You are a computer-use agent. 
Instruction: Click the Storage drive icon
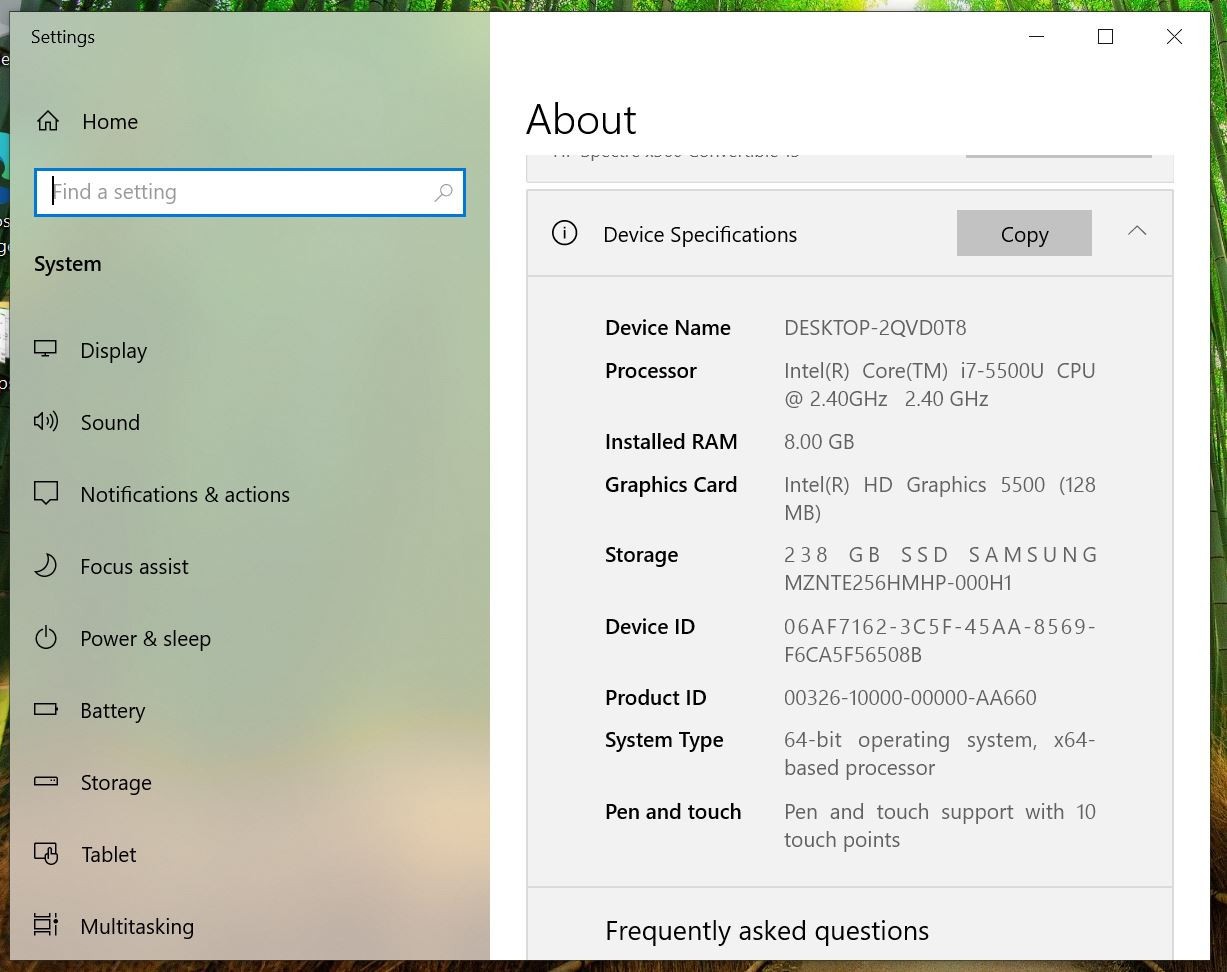click(46, 781)
